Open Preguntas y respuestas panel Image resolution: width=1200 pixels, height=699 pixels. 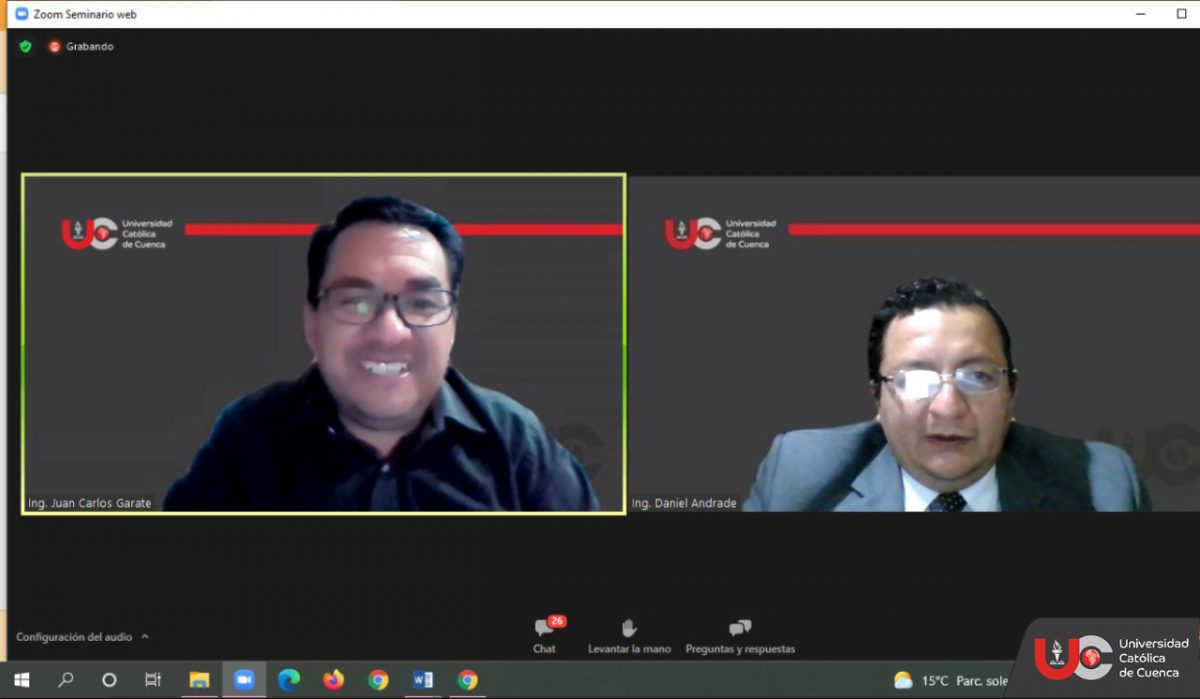(x=740, y=636)
